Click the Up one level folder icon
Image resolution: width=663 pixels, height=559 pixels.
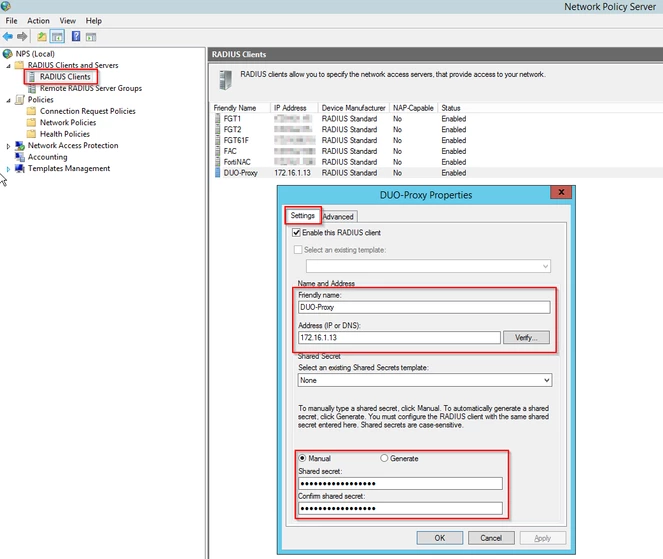(41, 37)
